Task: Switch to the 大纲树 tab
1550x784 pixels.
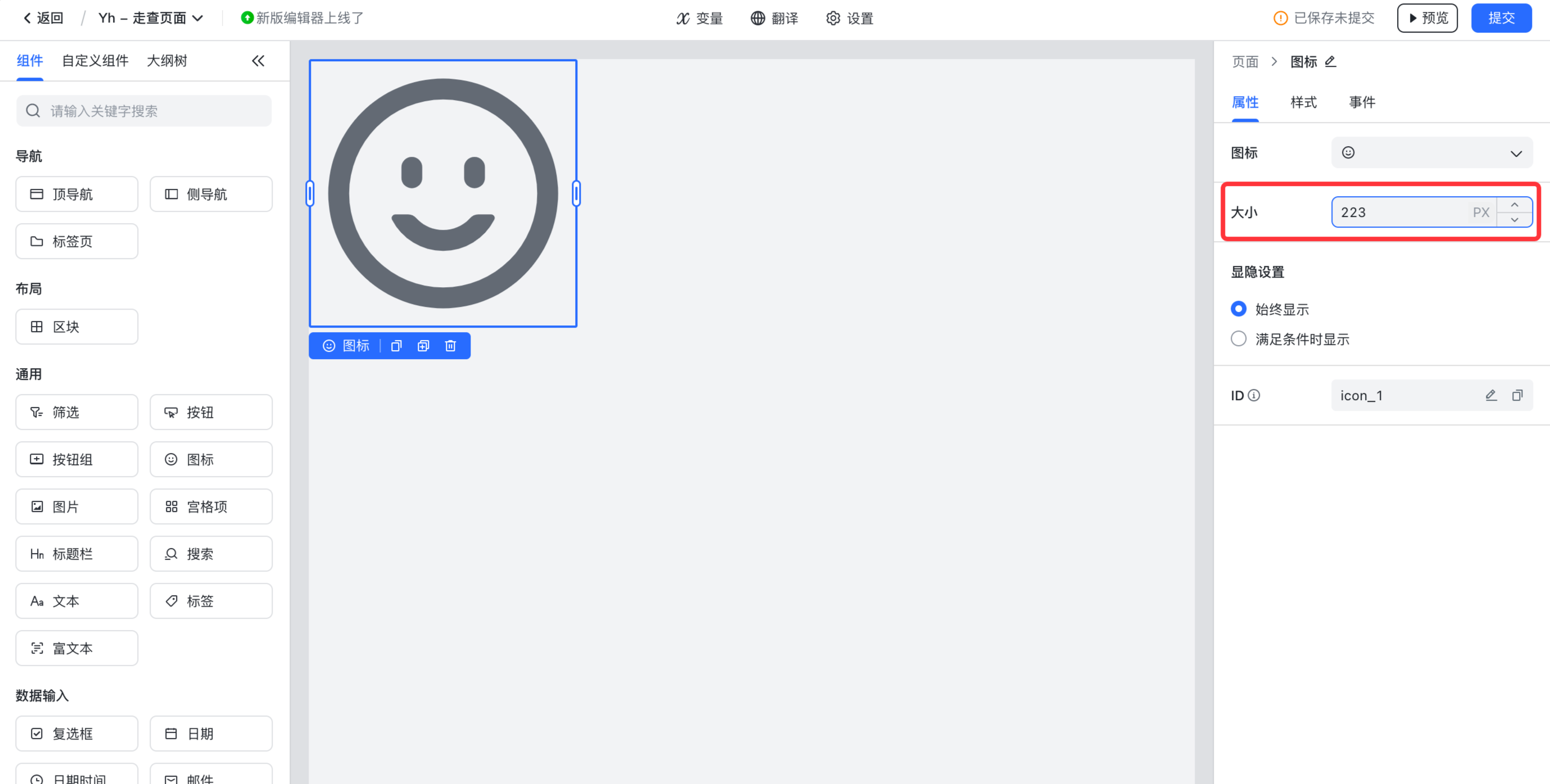Action: tap(166, 61)
